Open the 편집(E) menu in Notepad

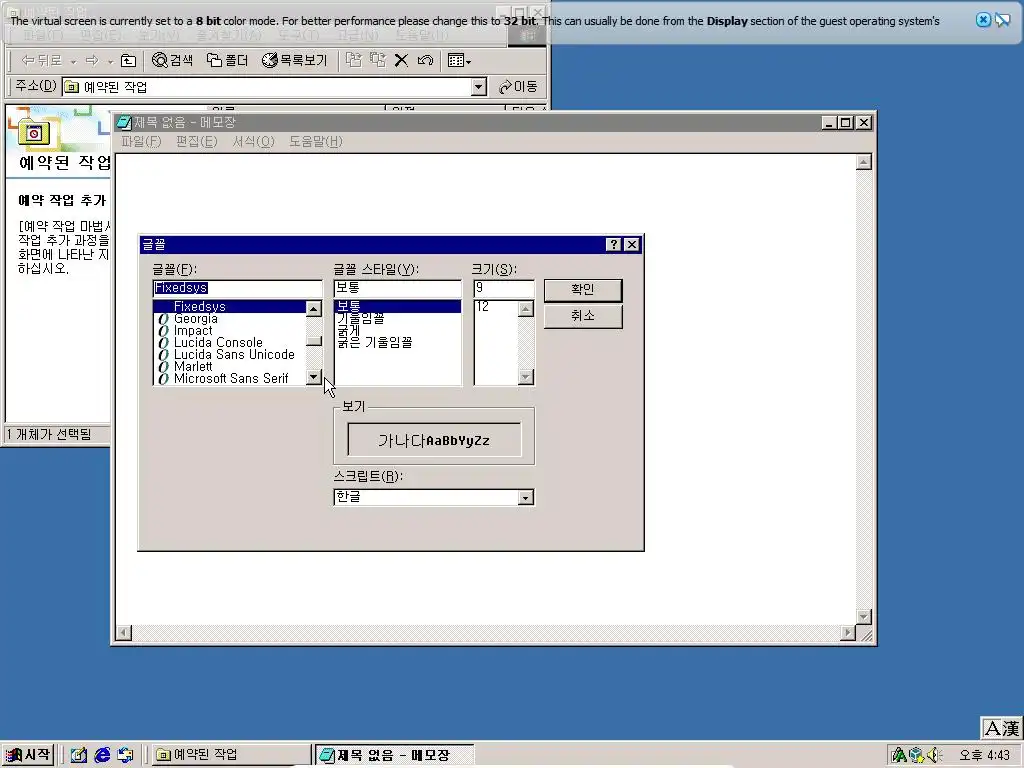tap(197, 141)
